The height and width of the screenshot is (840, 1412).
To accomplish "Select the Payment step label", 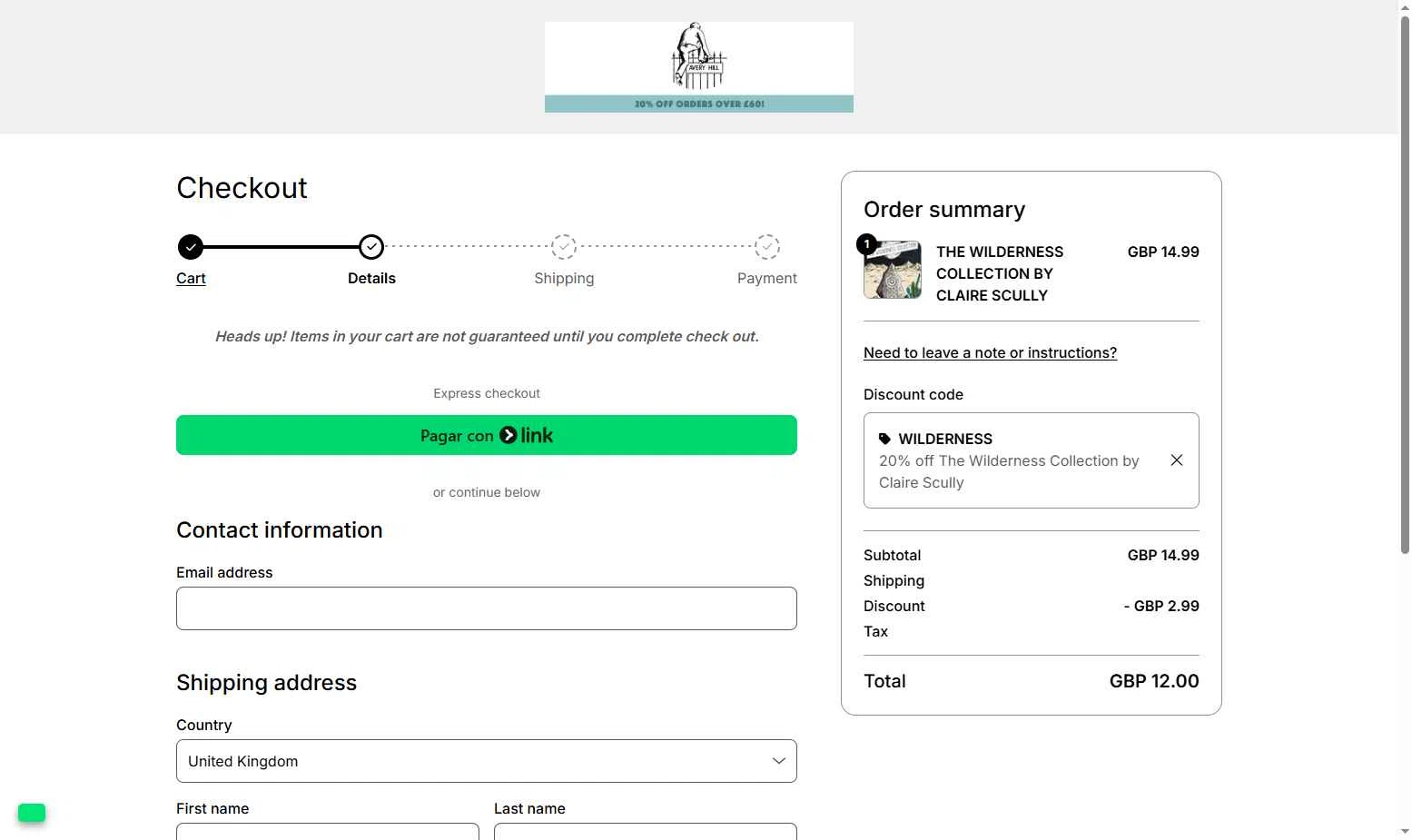I will click(x=767, y=278).
